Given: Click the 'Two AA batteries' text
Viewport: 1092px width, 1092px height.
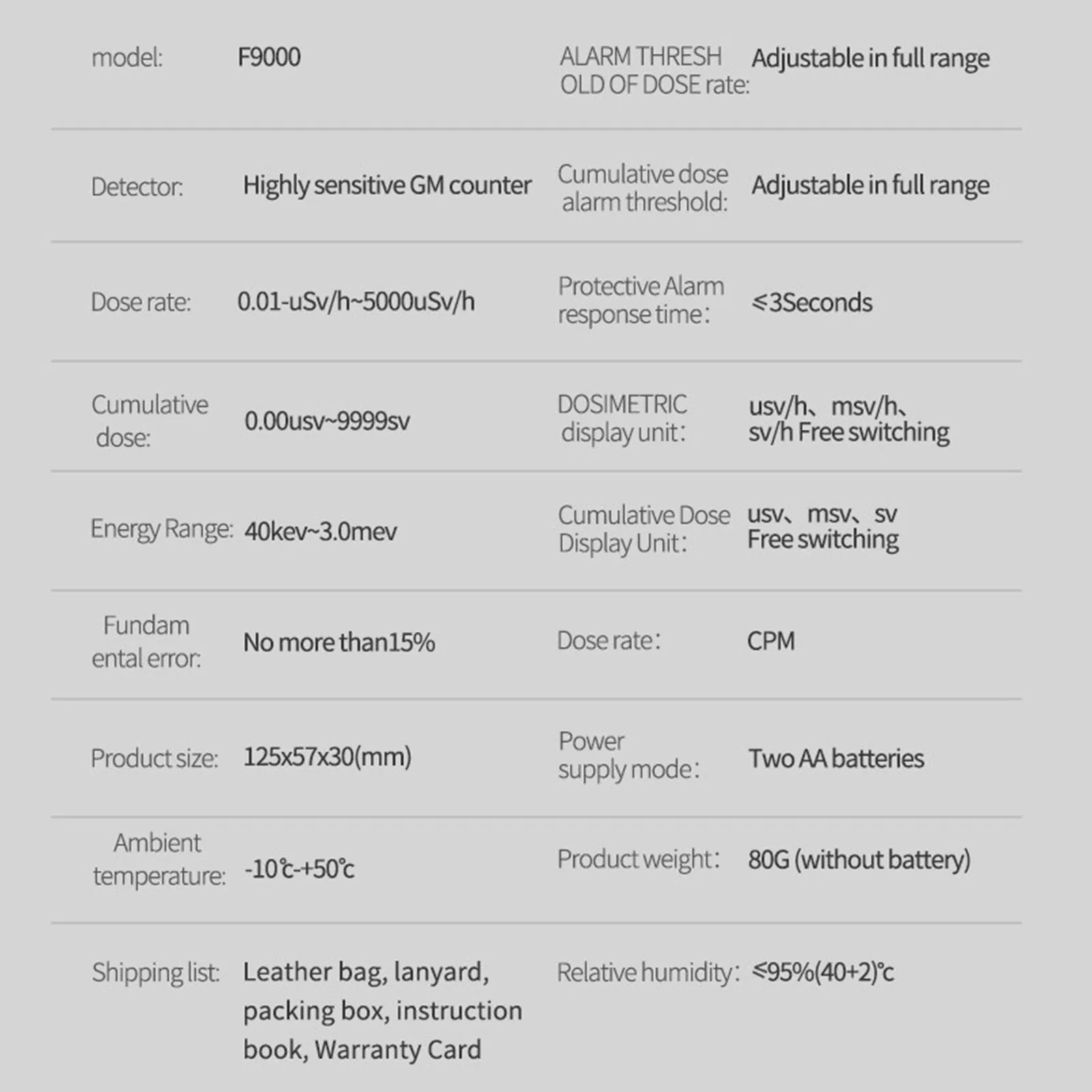Looking at the screenshot, I should (x=836, y=758).
